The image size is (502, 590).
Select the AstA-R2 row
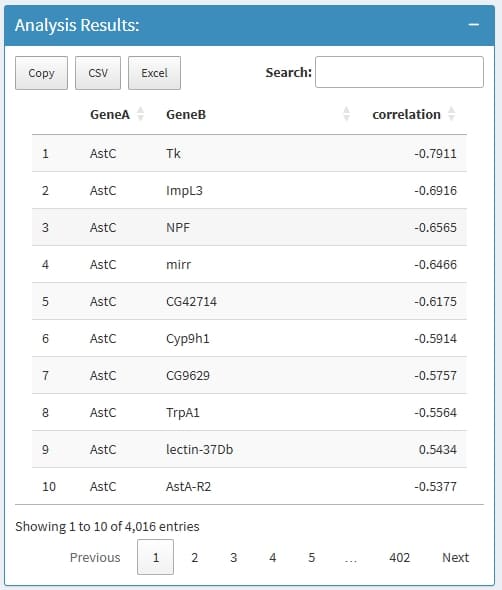pos(249,487)
